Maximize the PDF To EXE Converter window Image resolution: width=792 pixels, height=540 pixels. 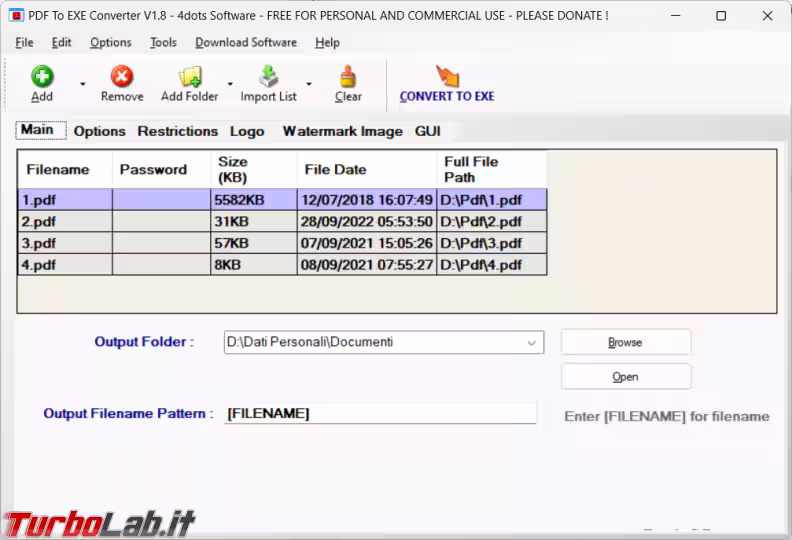click(x=721, y=16)
